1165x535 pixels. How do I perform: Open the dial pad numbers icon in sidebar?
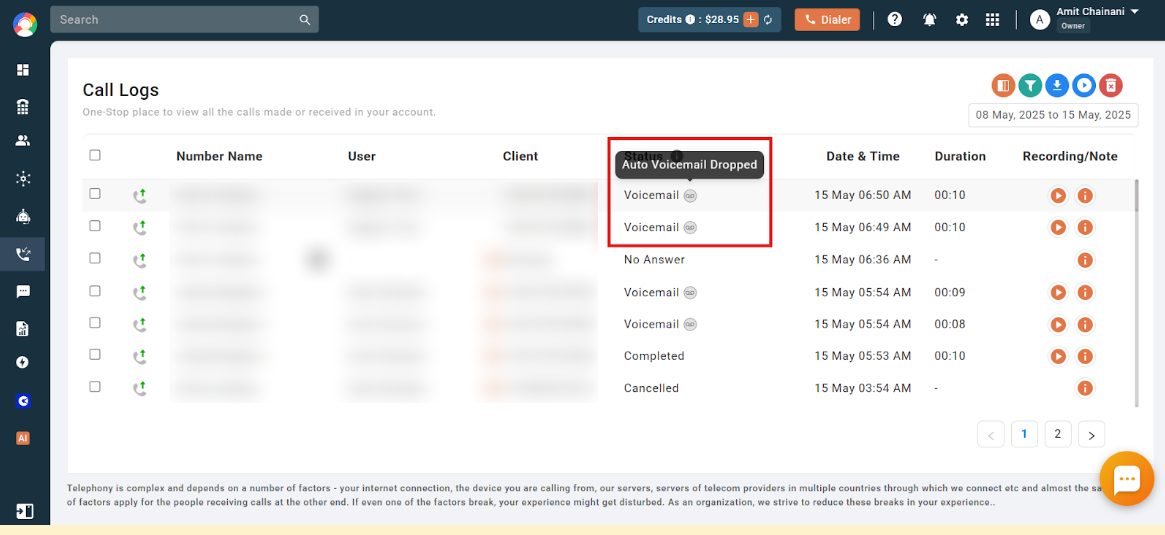(23, 106)
